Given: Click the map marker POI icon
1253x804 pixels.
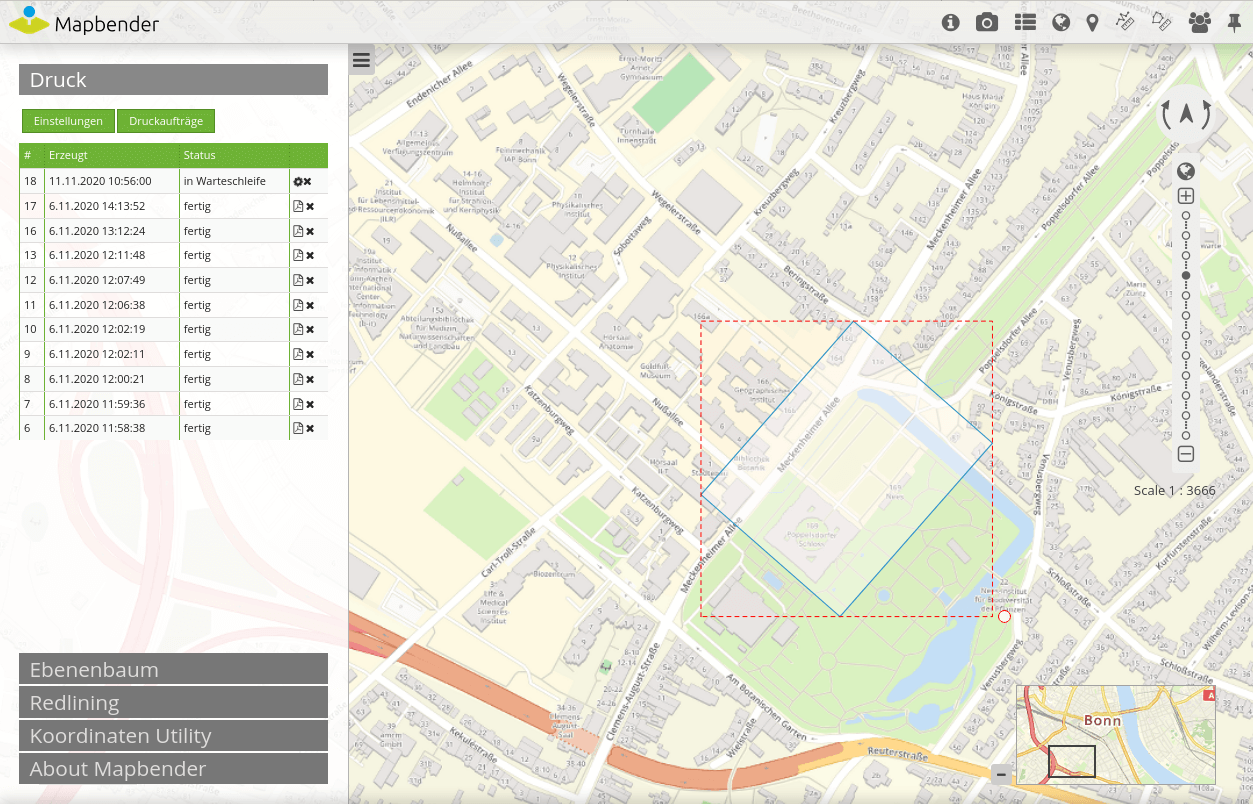Looking at the screenshot, I should (x=1092, y=22).
